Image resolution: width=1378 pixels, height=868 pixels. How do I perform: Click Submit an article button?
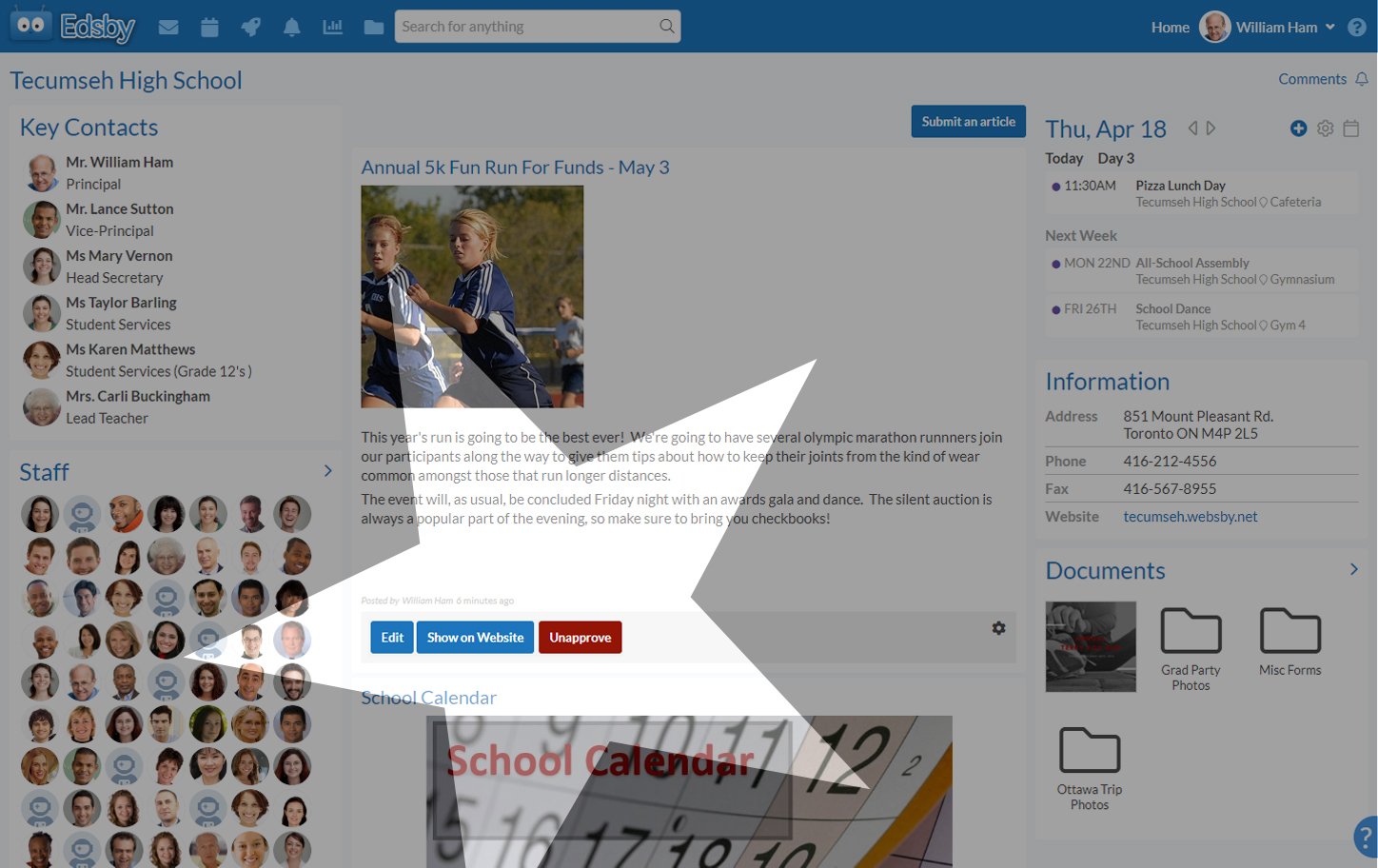(968, 121)
